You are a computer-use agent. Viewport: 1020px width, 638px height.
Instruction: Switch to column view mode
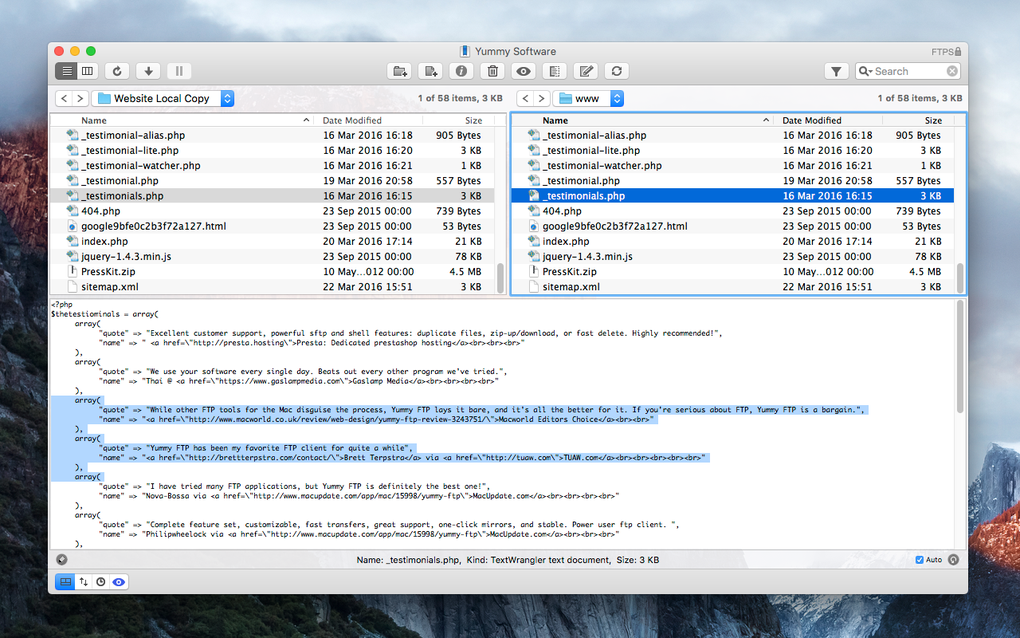click(x=88, y=71)
